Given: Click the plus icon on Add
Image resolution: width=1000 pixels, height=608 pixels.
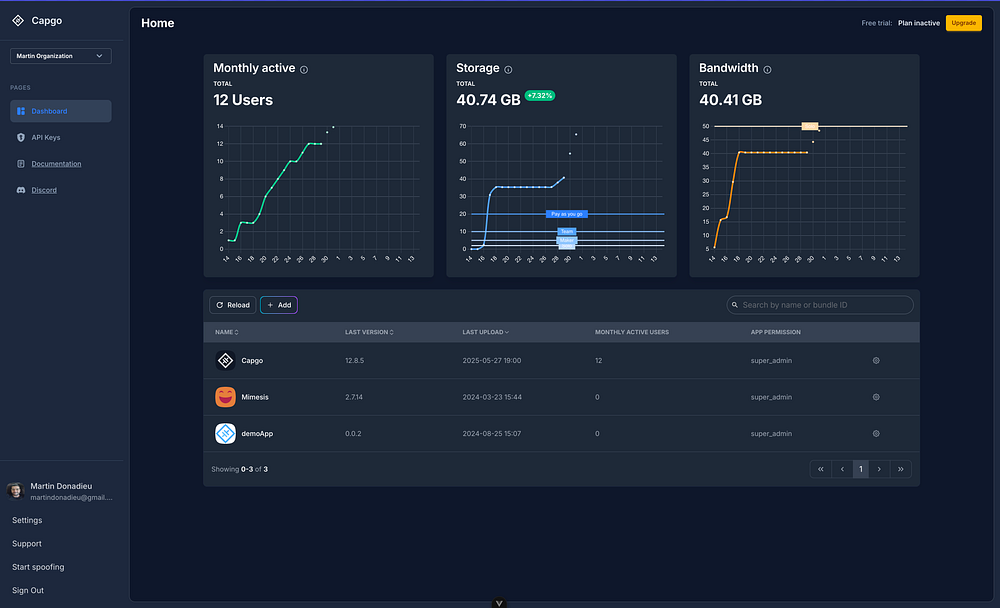Looking at the screenshot, I should point(270,305).
